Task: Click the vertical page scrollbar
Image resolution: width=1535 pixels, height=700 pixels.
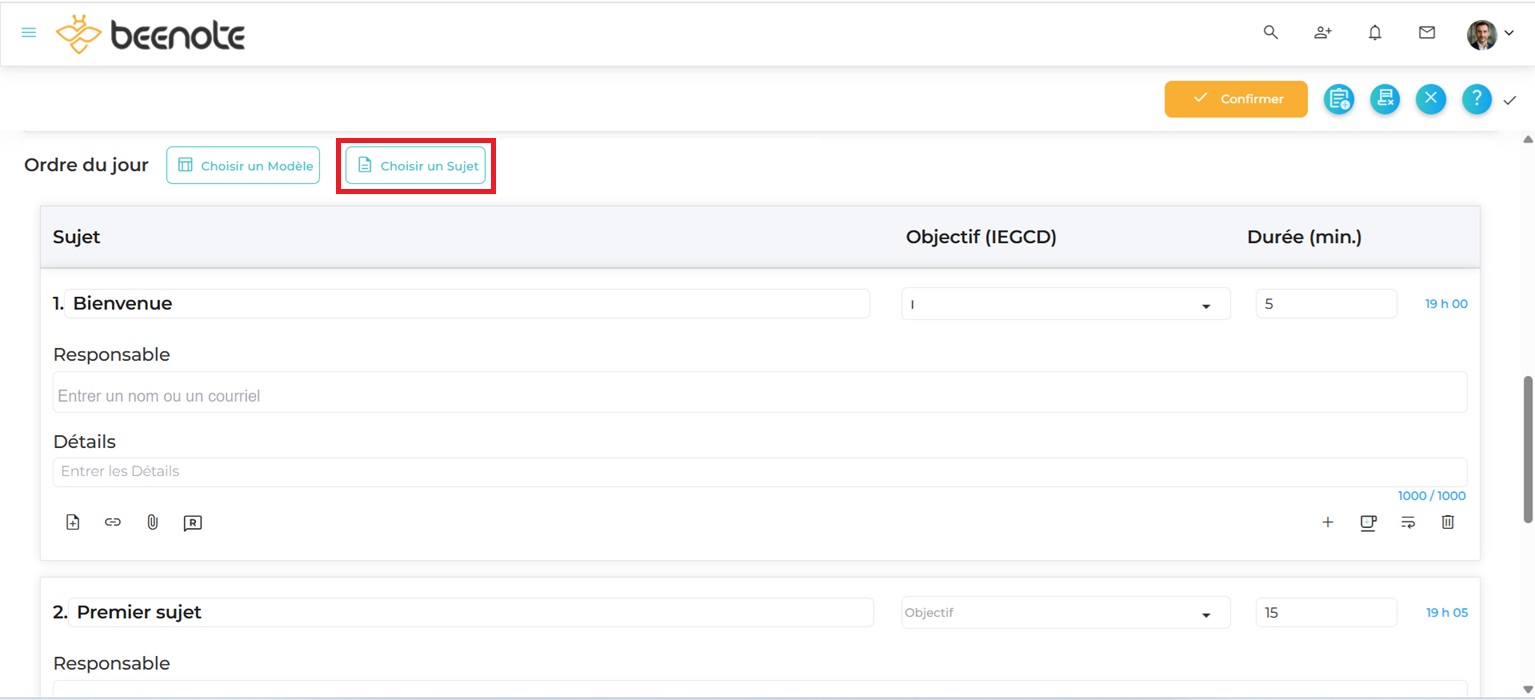Action: (x=1527, y=448)
